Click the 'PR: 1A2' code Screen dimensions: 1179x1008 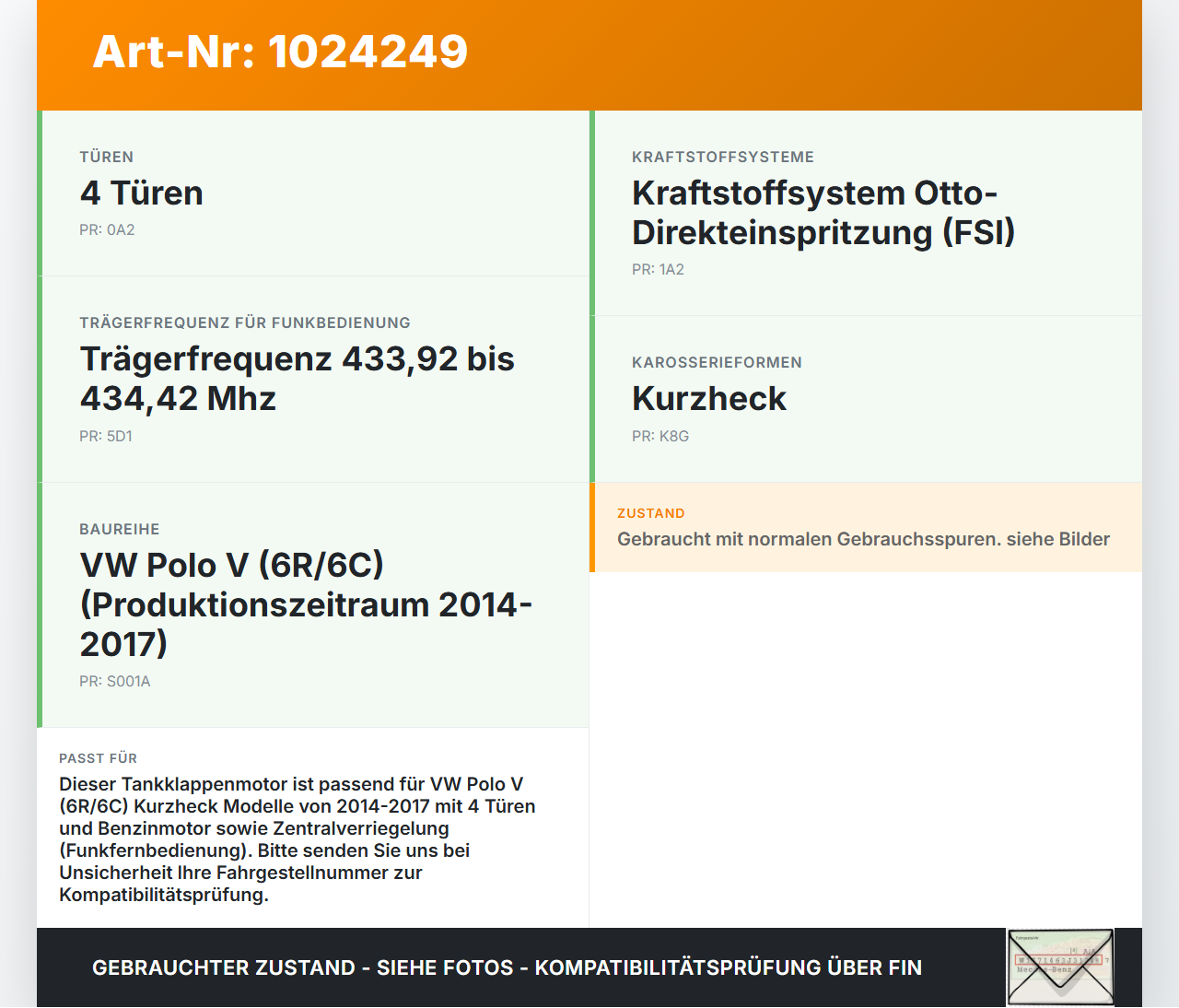(x=658, y=269)
